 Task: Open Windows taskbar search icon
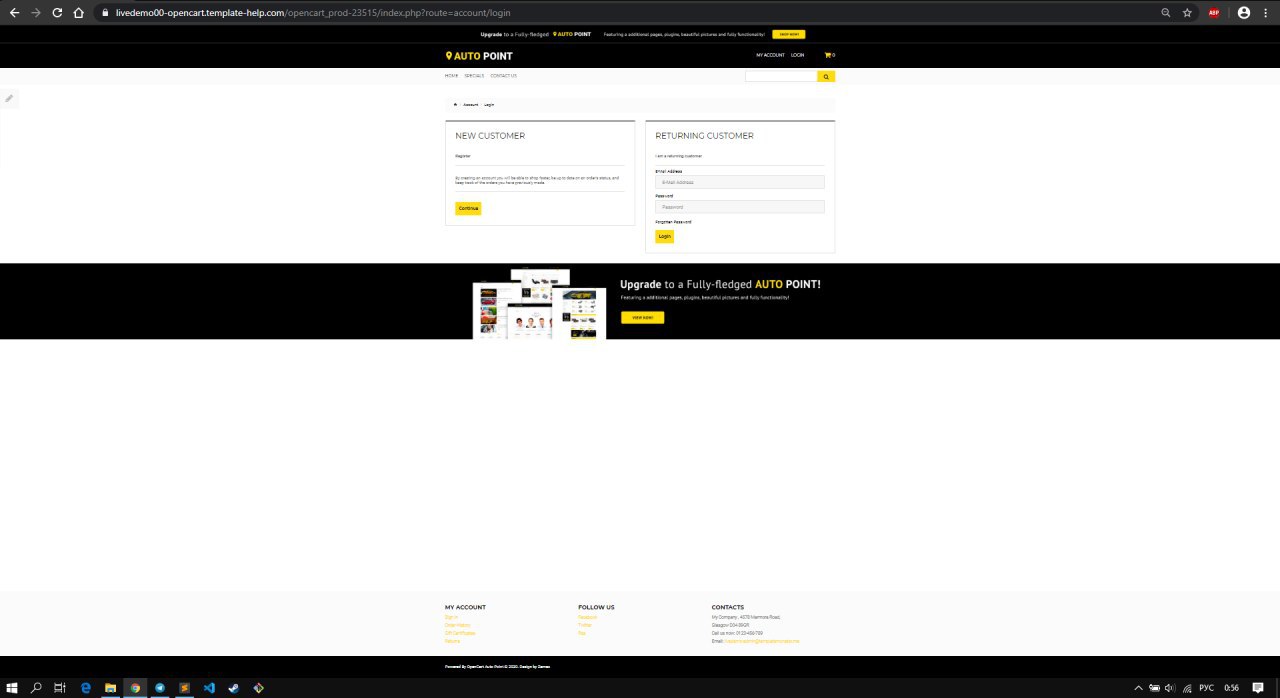(x=37, y=687)
